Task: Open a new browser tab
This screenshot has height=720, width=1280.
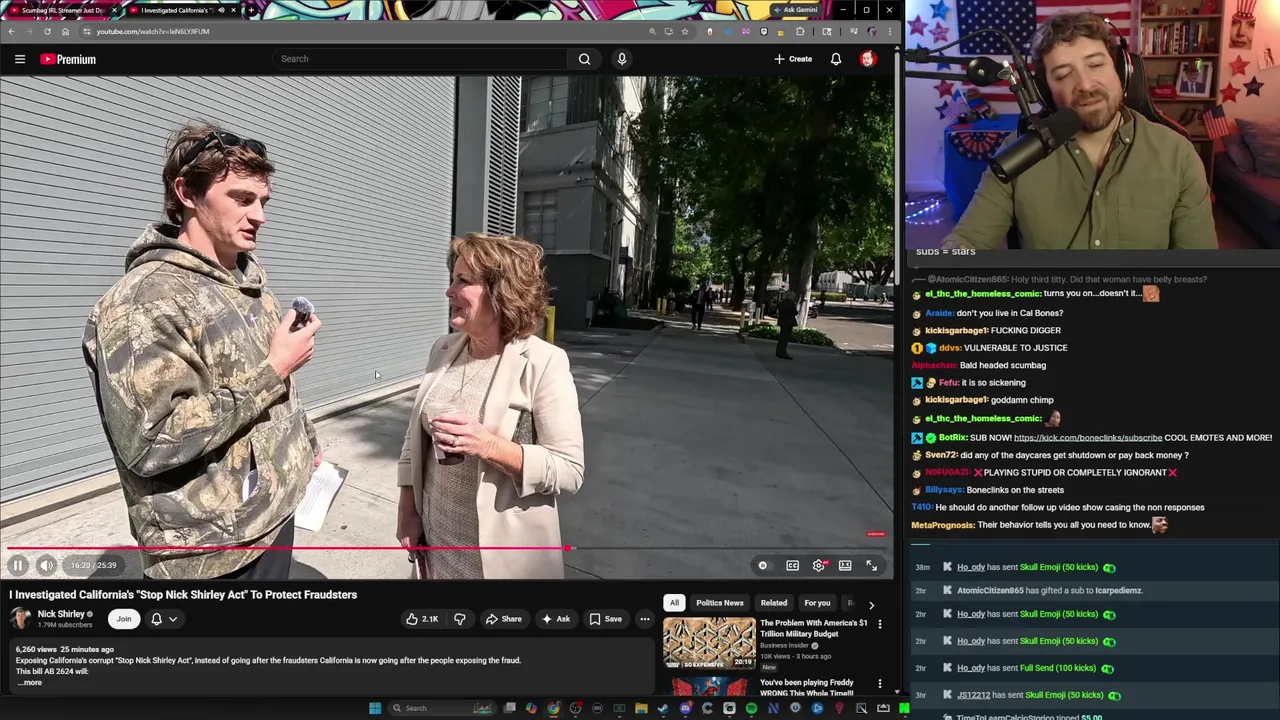Action: pos(250,10)
